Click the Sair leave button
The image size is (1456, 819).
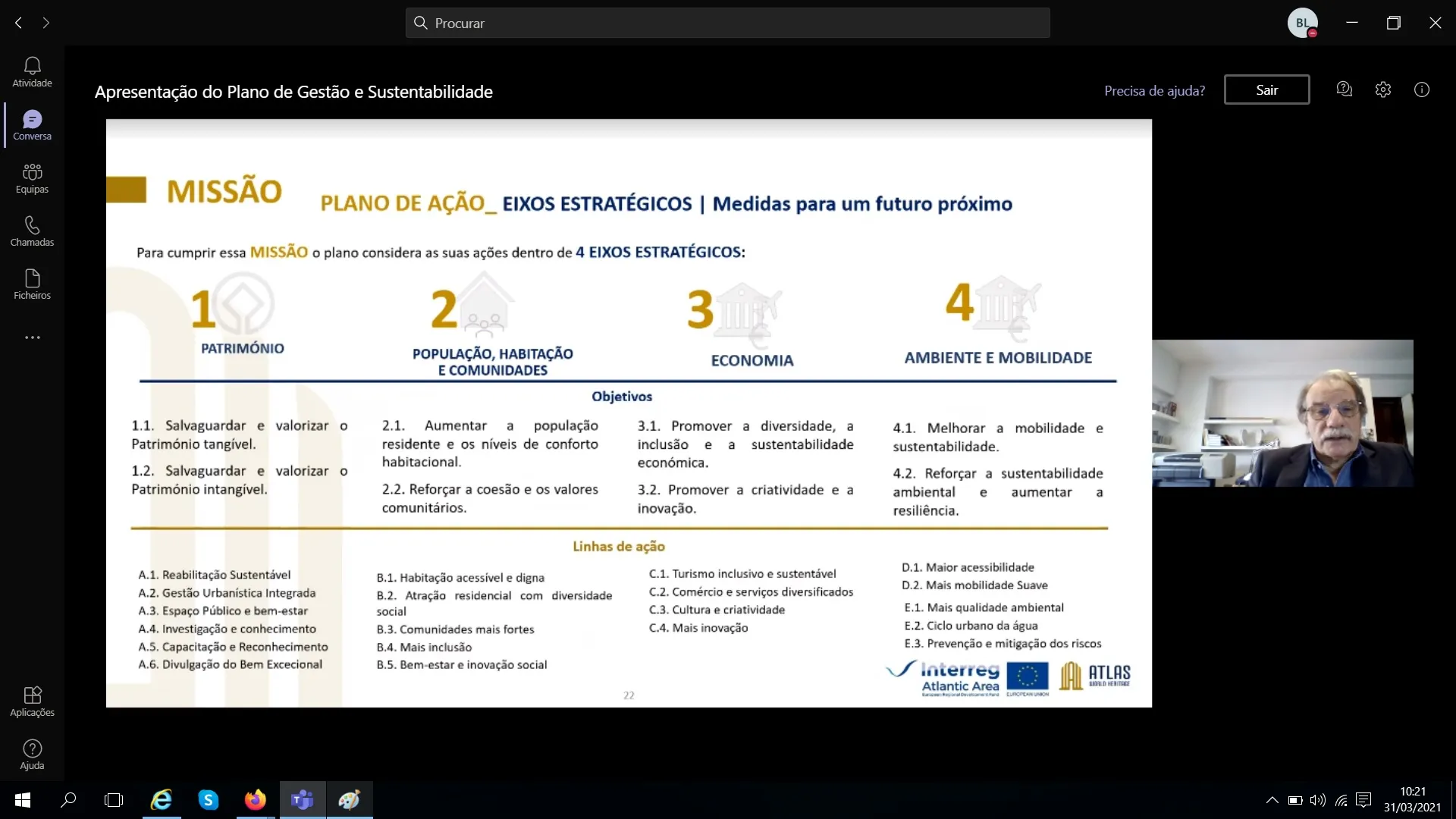pos(1266,90)
